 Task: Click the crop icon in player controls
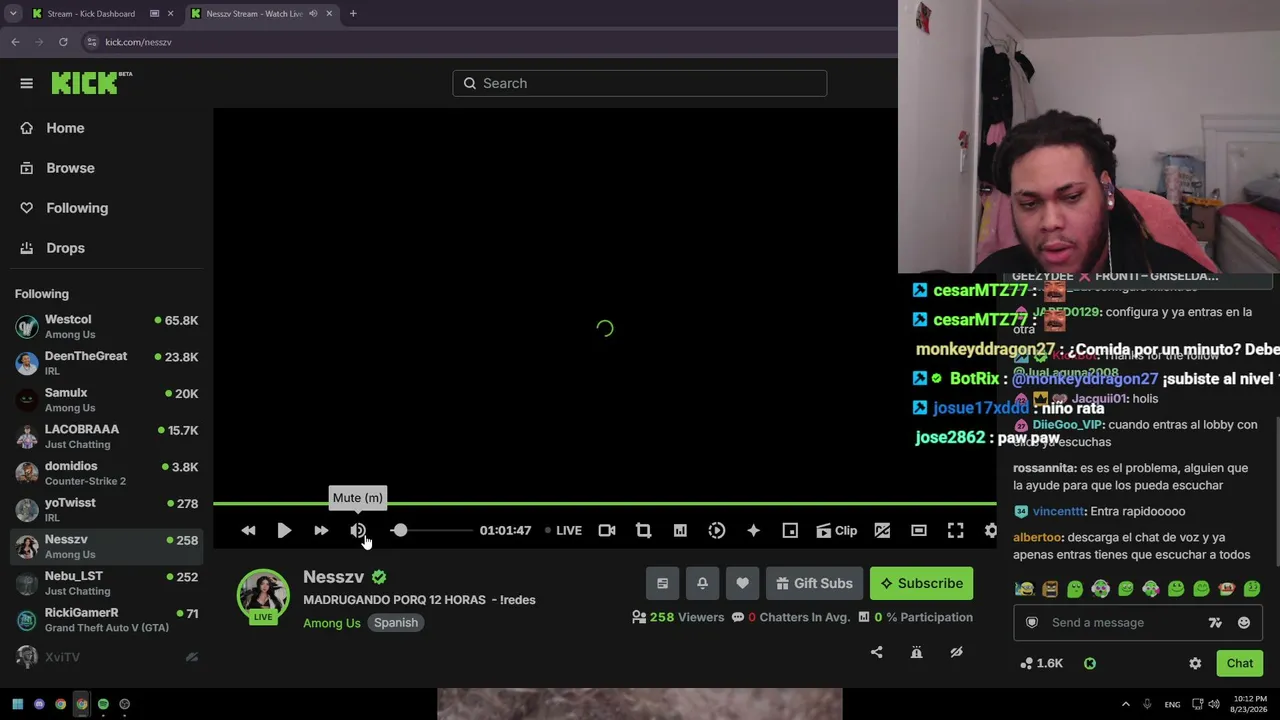(x=643, y=530)
